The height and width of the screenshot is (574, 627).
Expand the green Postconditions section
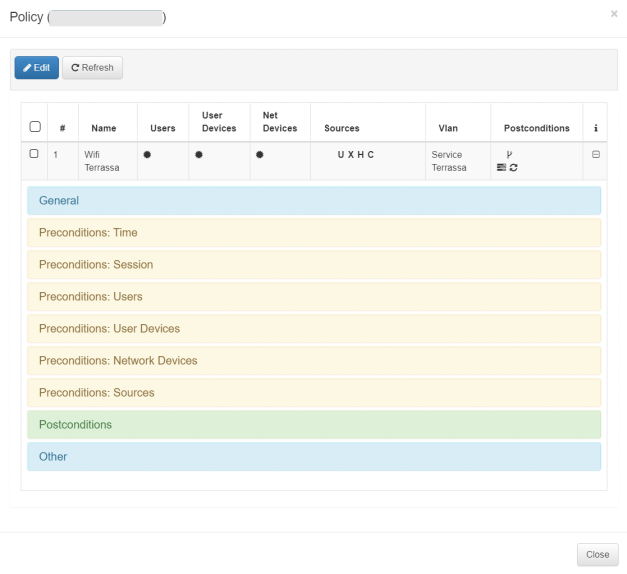(x=314, y=424)
